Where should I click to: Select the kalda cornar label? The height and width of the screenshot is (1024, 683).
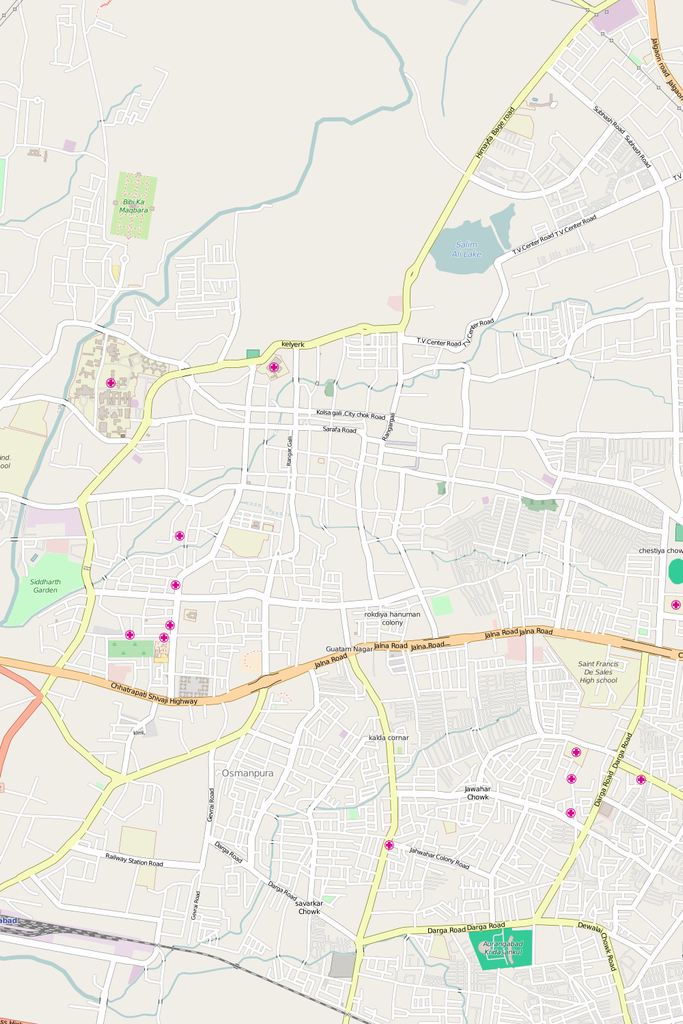389,737
